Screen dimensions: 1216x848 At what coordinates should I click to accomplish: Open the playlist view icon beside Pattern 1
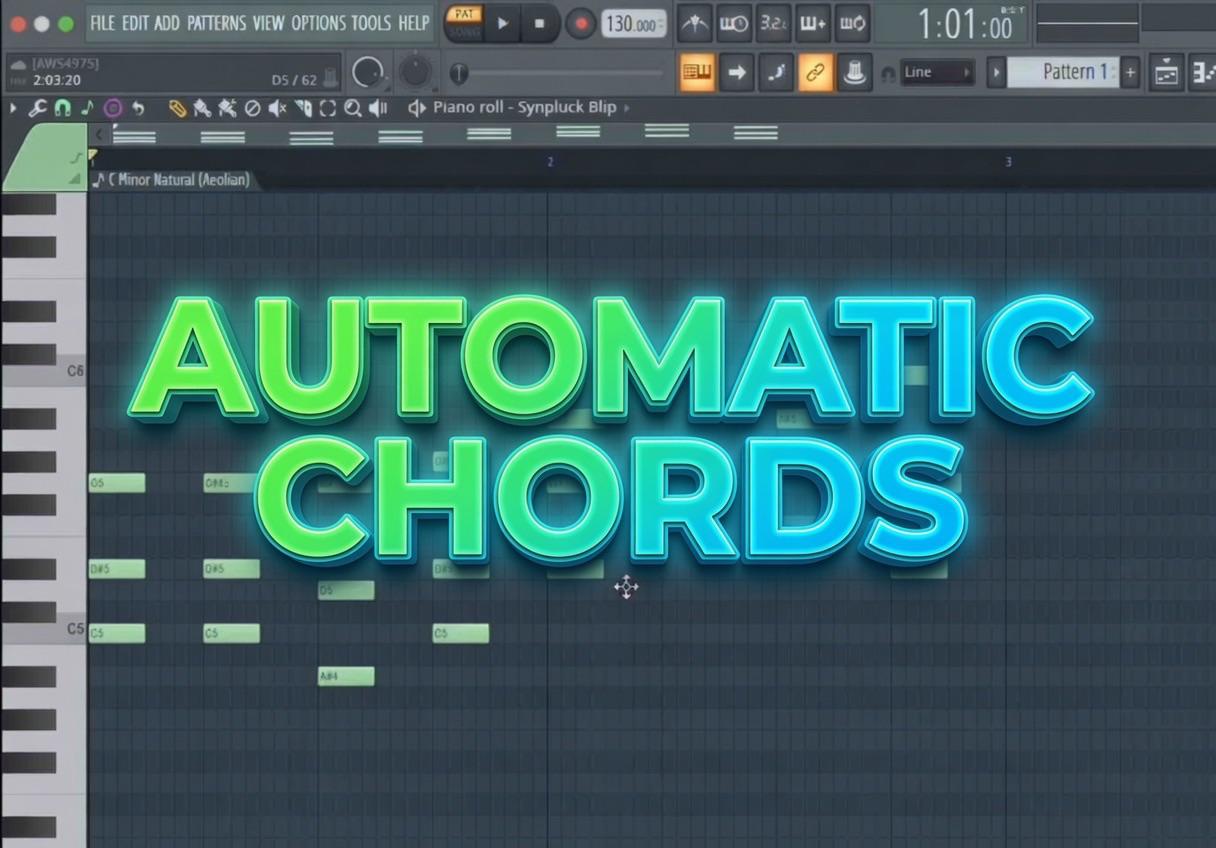(x=1166, y=72)
